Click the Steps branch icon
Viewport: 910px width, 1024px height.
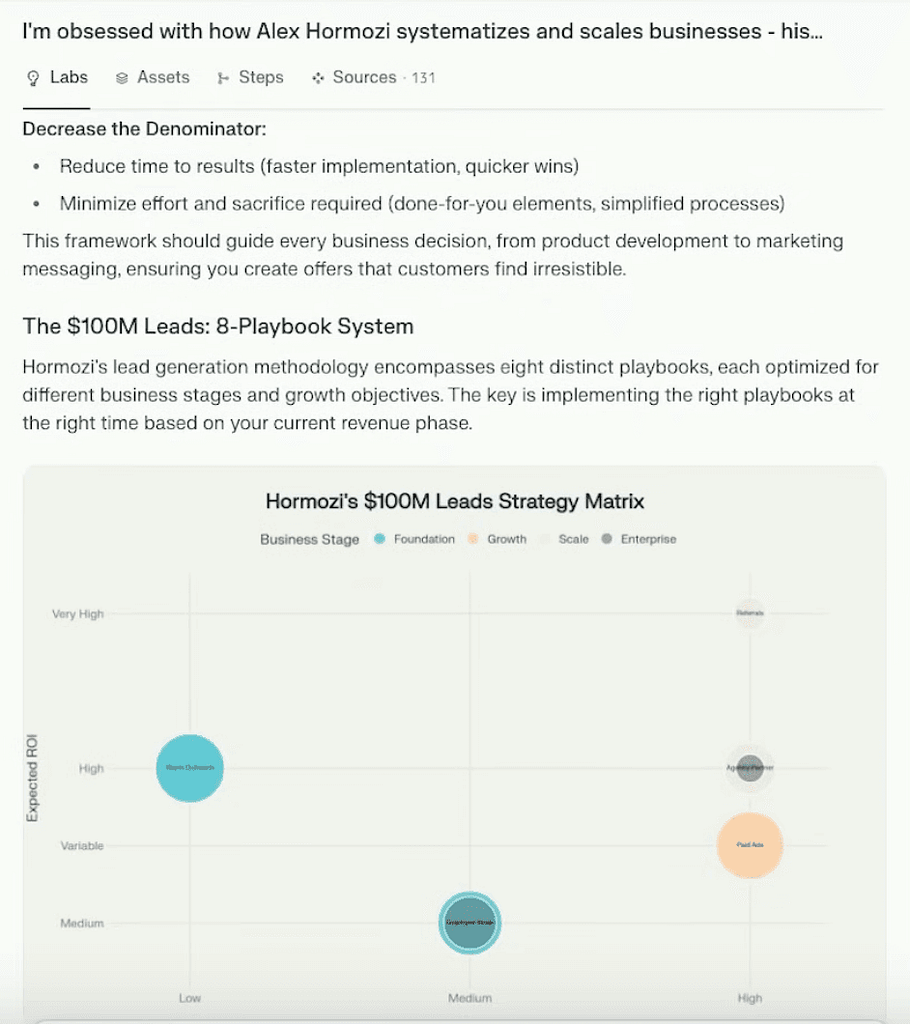point(222,77)
